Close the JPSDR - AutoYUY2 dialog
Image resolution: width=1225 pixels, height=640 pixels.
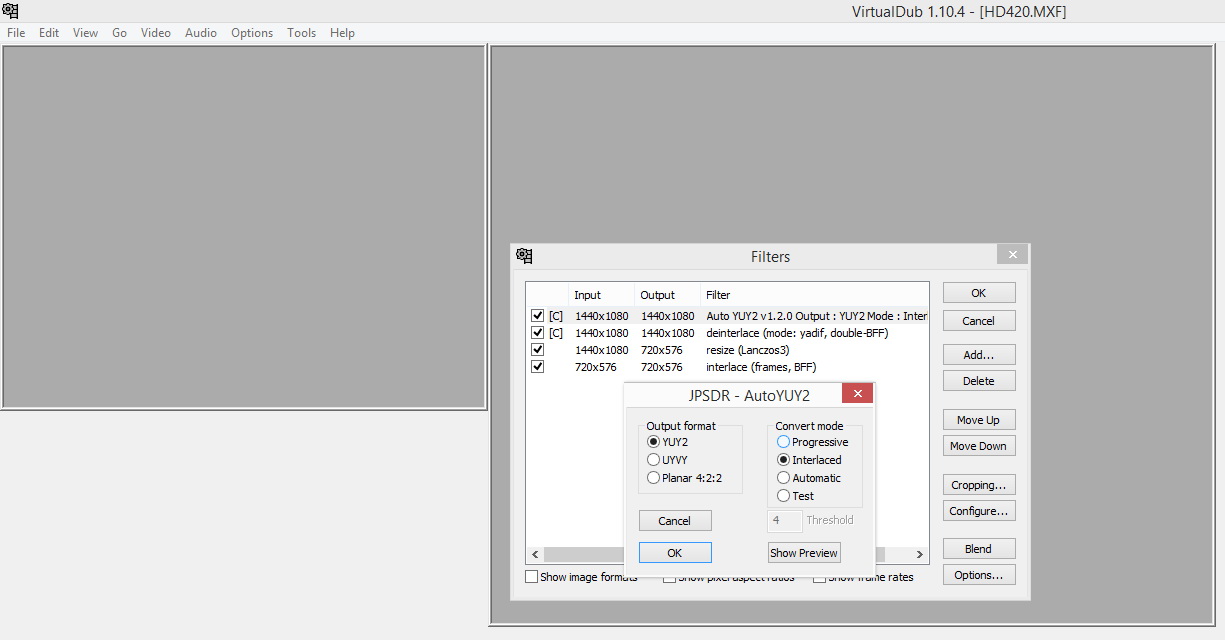point(857,393)
